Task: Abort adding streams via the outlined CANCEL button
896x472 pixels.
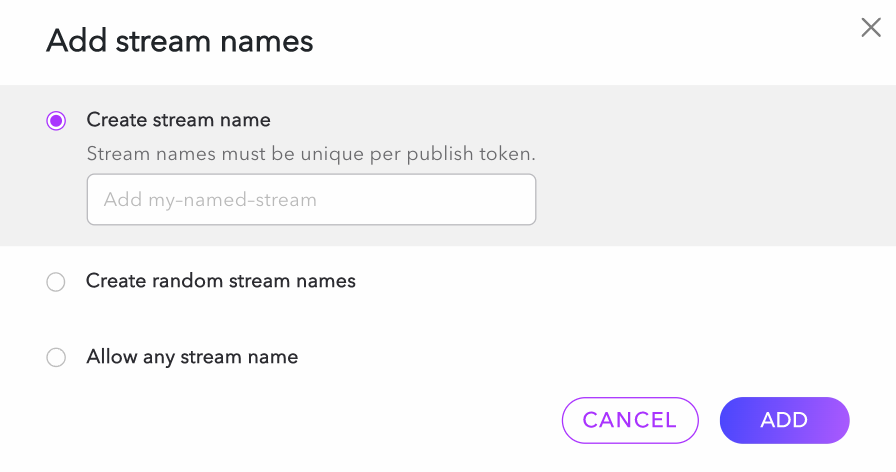Action: pyautogui.click(x=630, y=420)
